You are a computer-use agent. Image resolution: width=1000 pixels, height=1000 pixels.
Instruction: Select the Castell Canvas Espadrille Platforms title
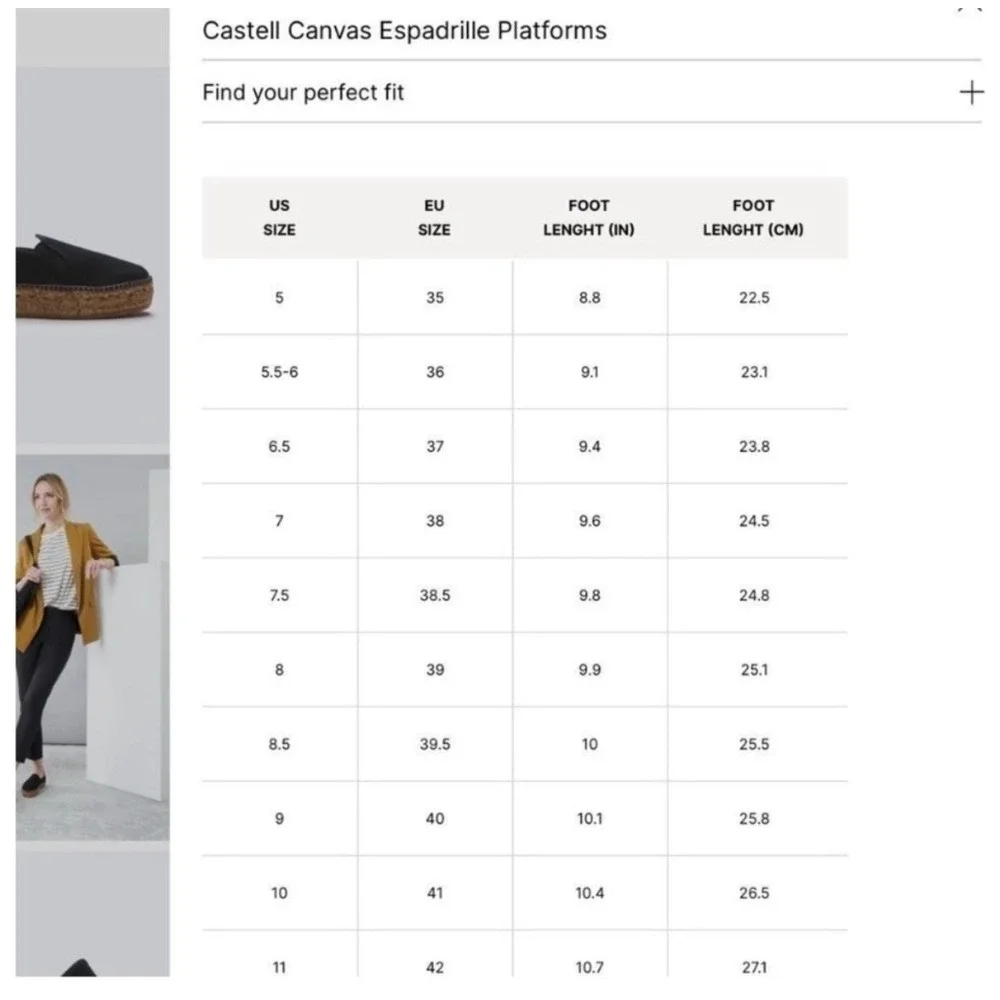pos(404,31)
